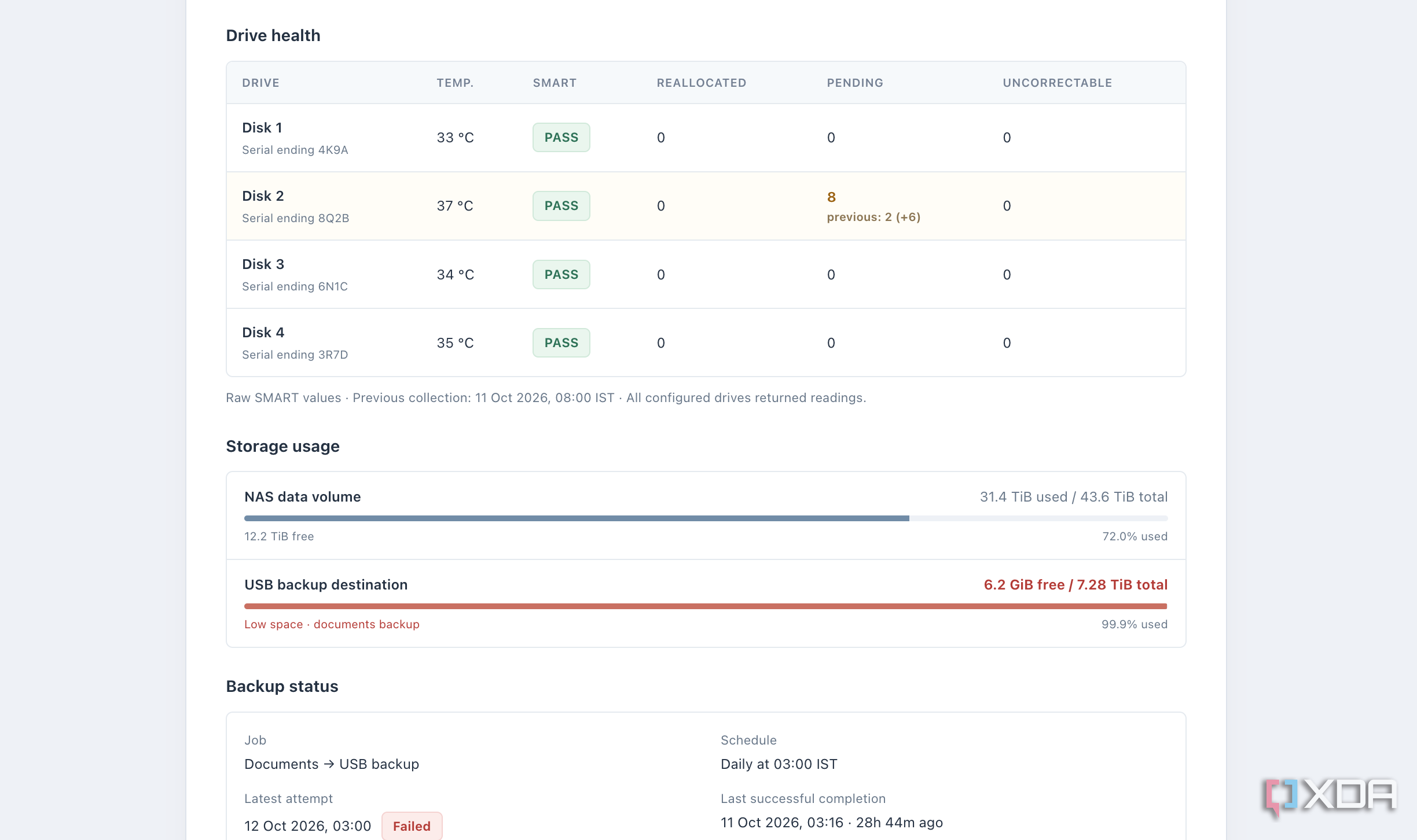Click the REALLOCATED column header
The image size is (1417, 840).
pyautogui.click(x=702, y=83)
